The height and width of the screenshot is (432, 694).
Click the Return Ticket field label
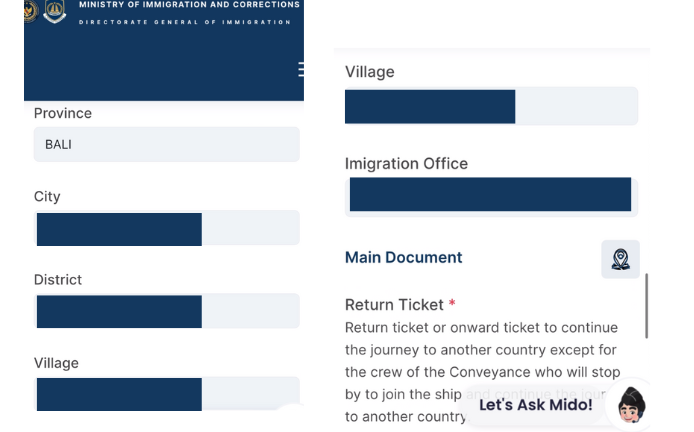[x=394, y=304]
